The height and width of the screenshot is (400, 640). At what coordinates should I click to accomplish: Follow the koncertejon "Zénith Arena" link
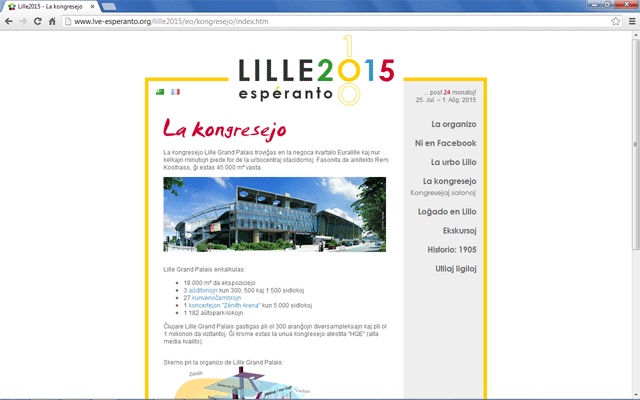pyautogui.click(x=224, y=305)
